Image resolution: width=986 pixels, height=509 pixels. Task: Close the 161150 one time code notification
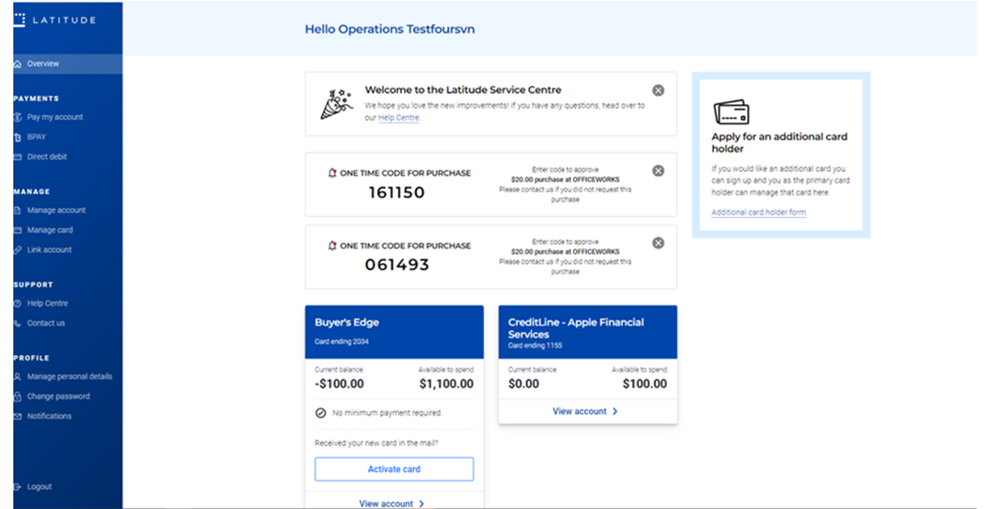pyautogui.click(x=658, y=171)
